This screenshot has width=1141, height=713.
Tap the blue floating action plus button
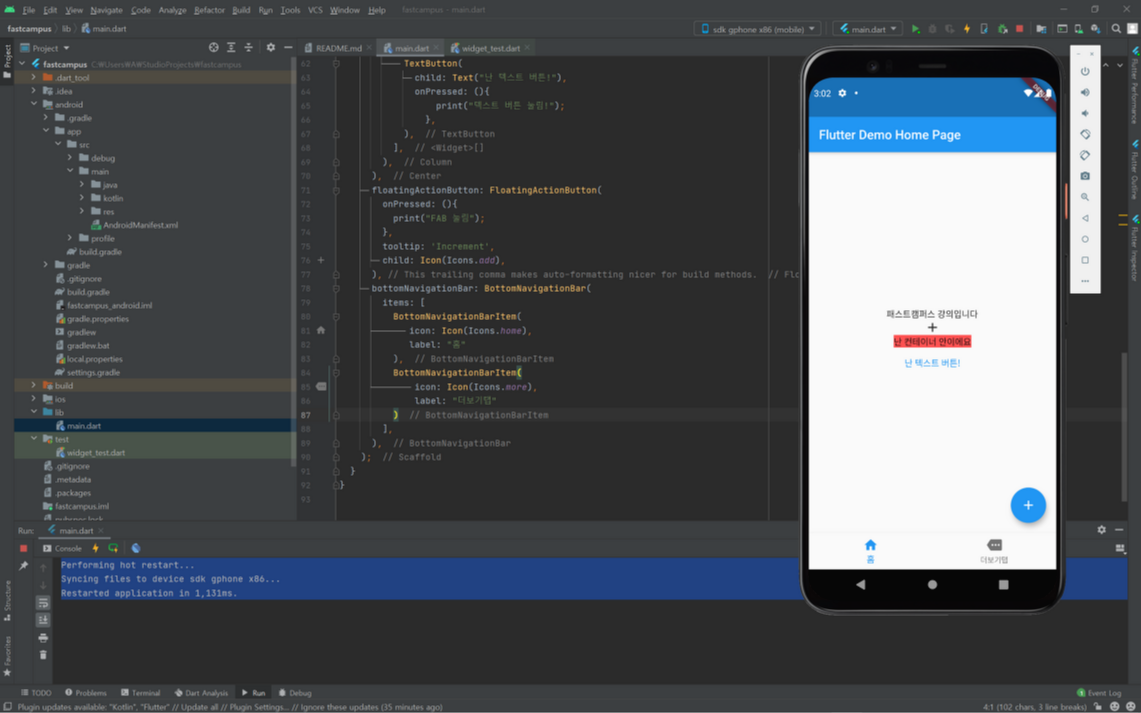point(1028,505)
